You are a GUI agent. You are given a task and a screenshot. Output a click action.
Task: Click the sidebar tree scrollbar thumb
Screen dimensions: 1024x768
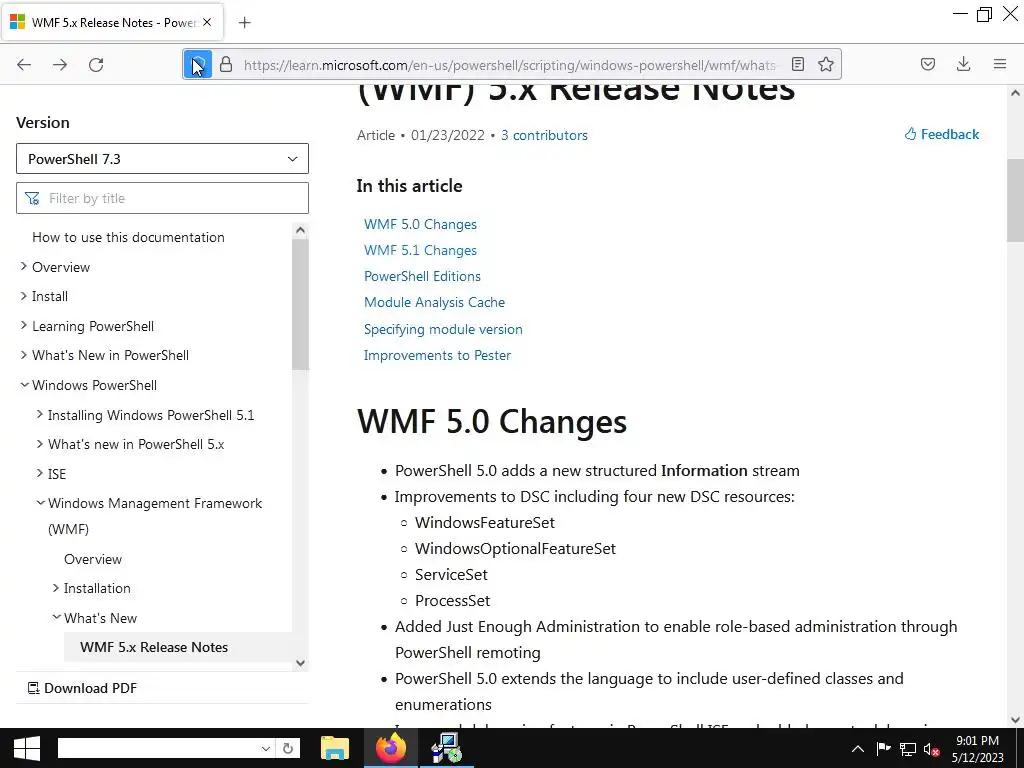click(x=300, y=304)
